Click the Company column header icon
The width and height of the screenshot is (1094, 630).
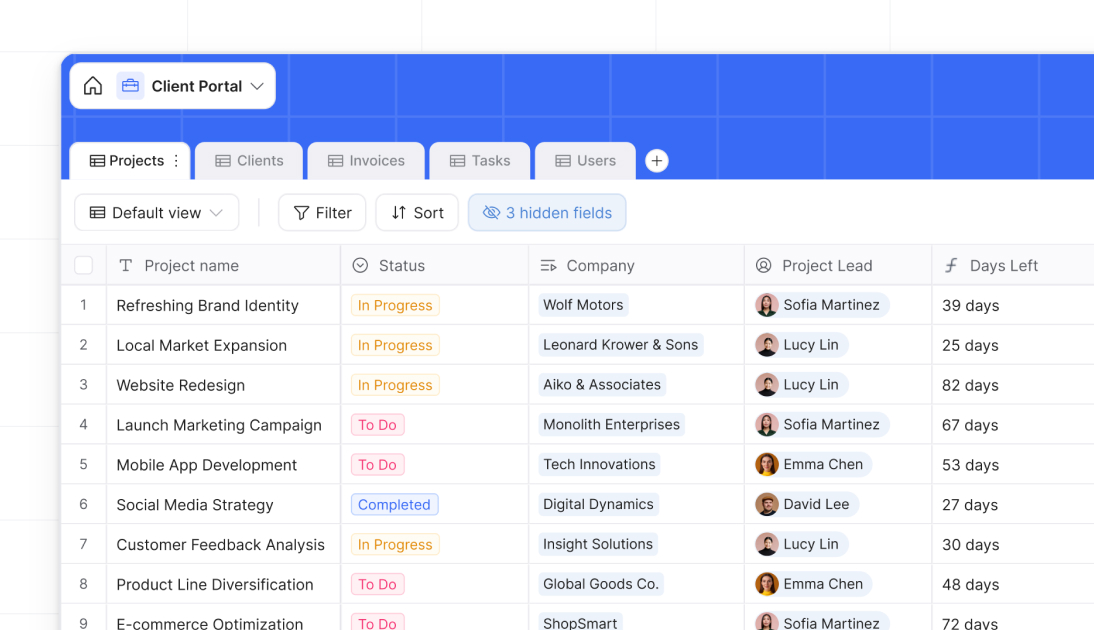coord(548,266)
